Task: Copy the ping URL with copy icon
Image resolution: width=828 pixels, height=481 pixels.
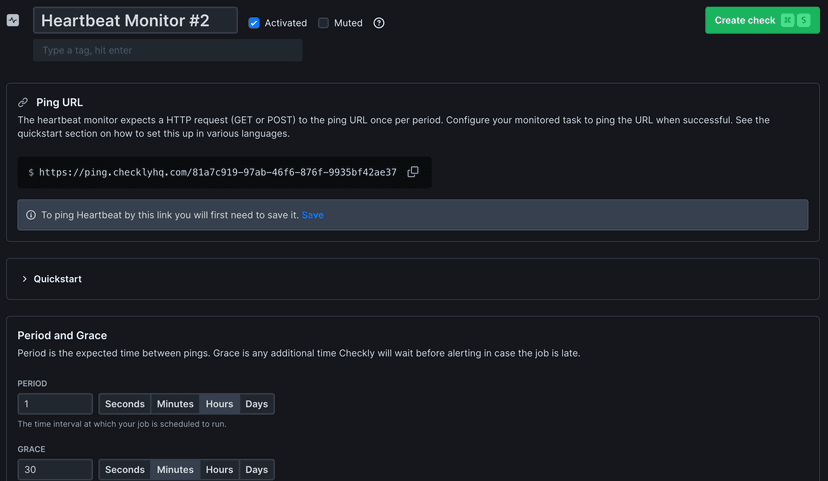Action: pos(413,172)
